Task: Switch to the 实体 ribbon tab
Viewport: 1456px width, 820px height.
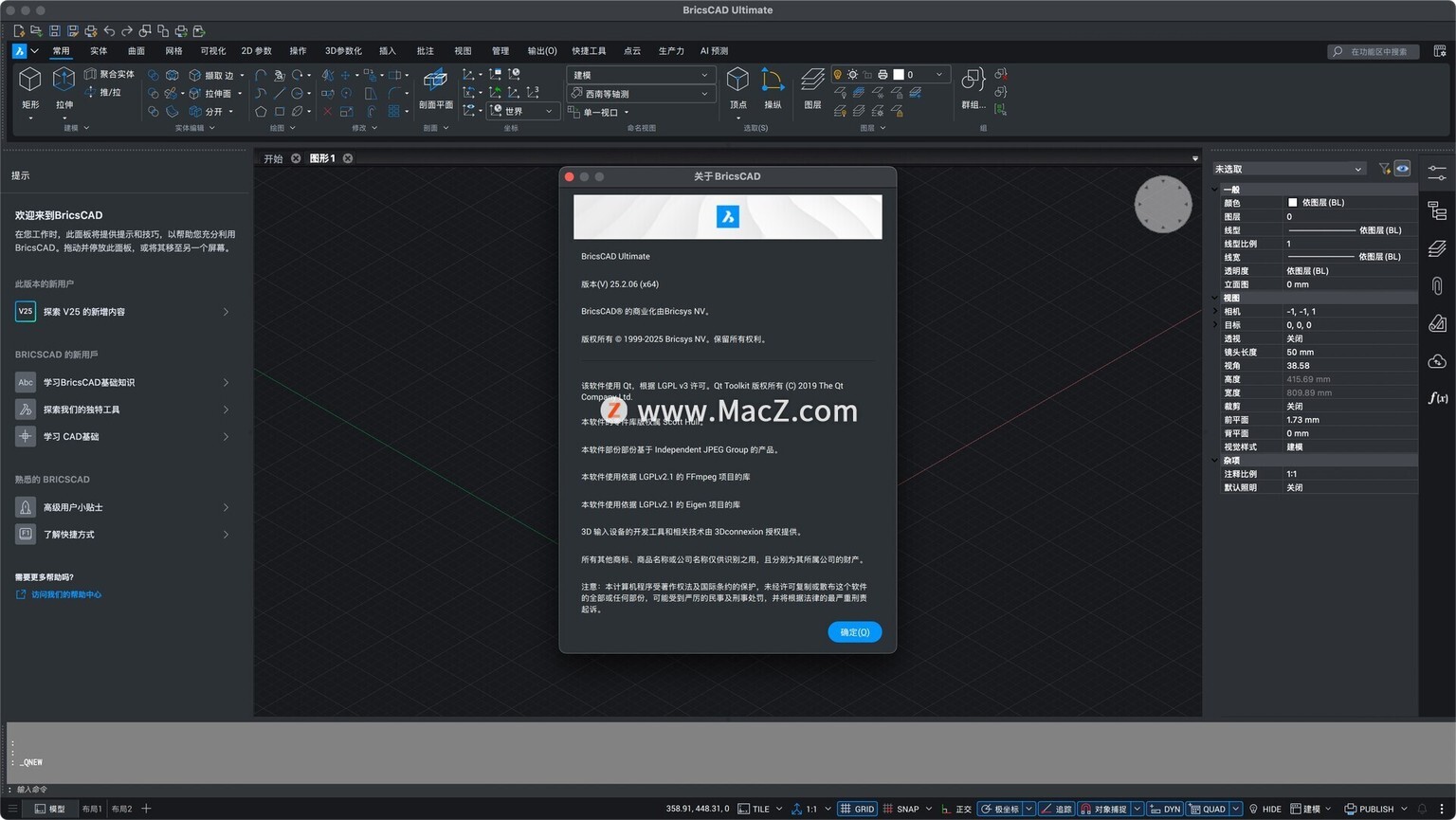Action: pyautogui.click(x=99, y=51)
